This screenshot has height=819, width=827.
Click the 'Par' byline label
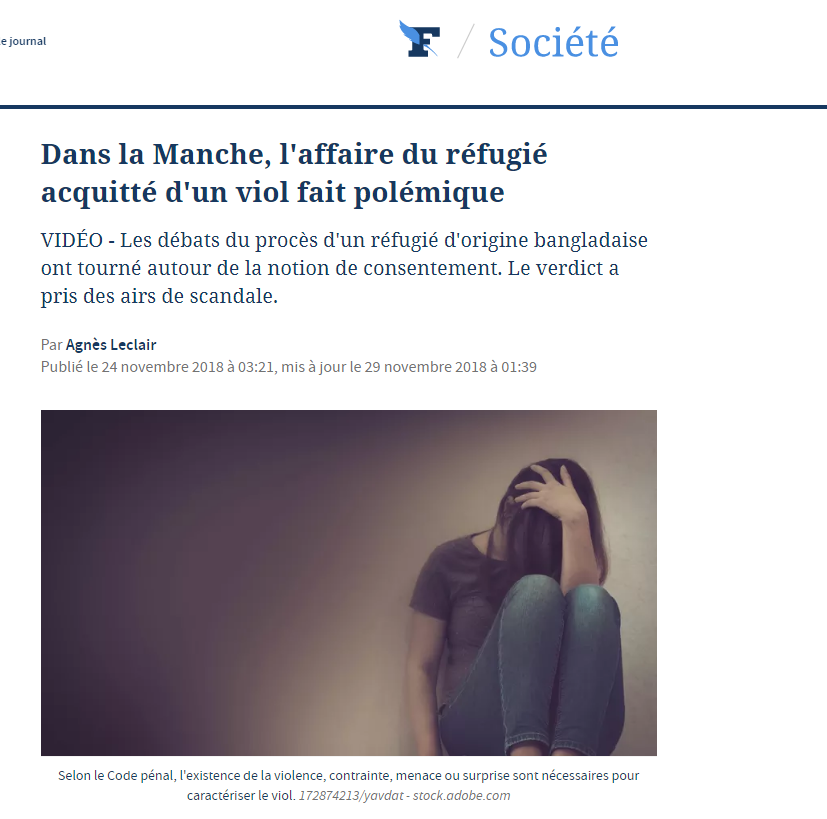[x=52, y=345]
